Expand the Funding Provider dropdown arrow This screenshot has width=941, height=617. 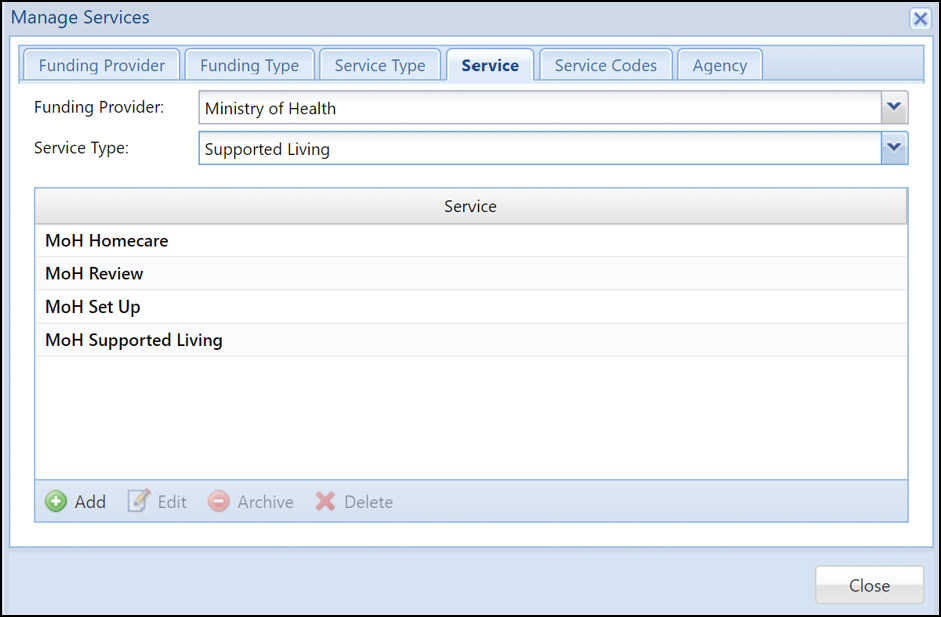coord(894,107)
